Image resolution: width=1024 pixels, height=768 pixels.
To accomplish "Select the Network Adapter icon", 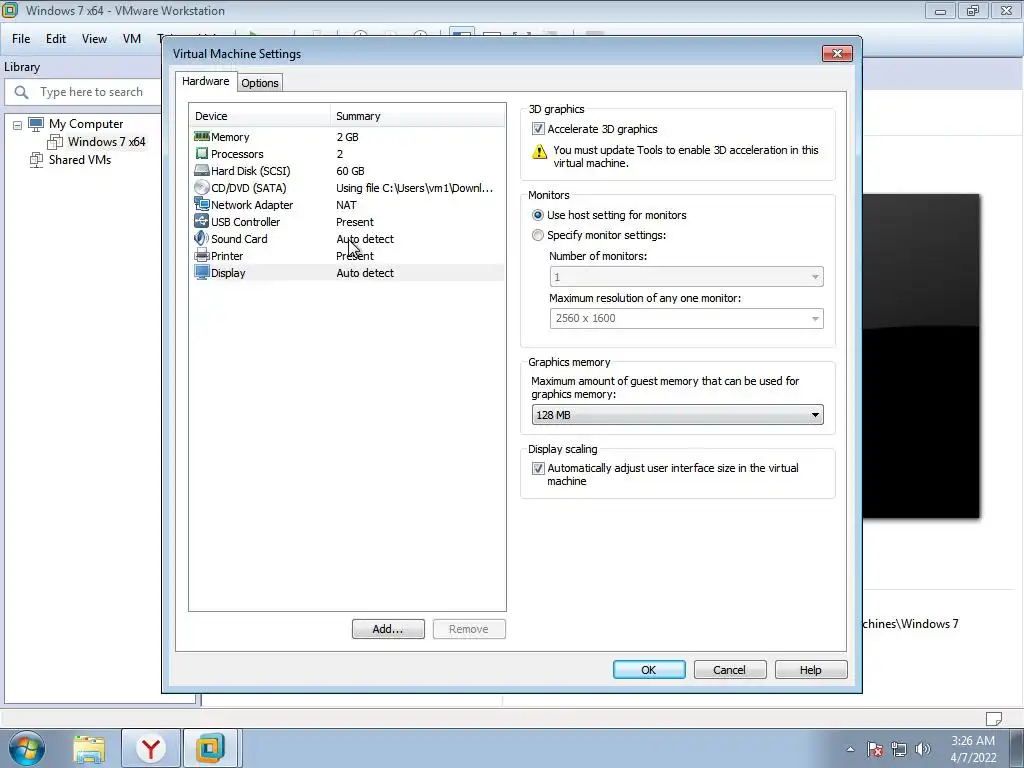I will [202, 204].
